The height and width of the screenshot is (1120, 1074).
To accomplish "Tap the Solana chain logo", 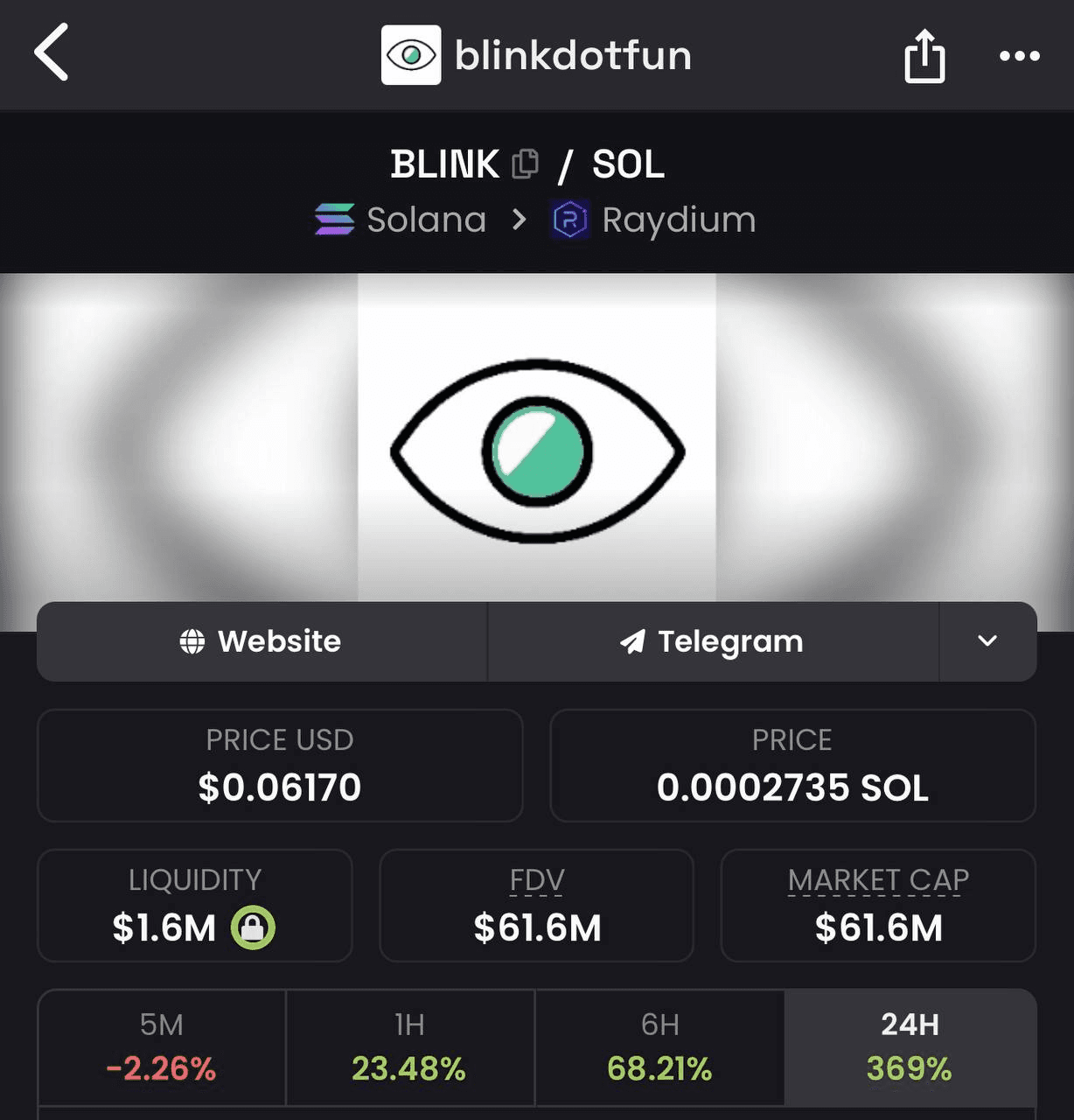I will coord(334,220).
